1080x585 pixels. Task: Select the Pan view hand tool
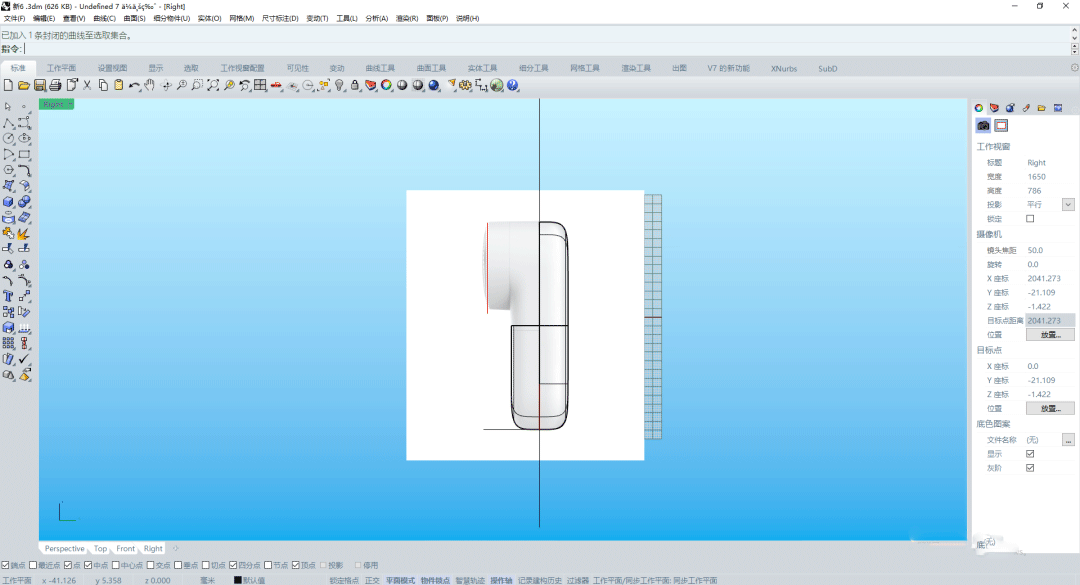coord(150,86)
